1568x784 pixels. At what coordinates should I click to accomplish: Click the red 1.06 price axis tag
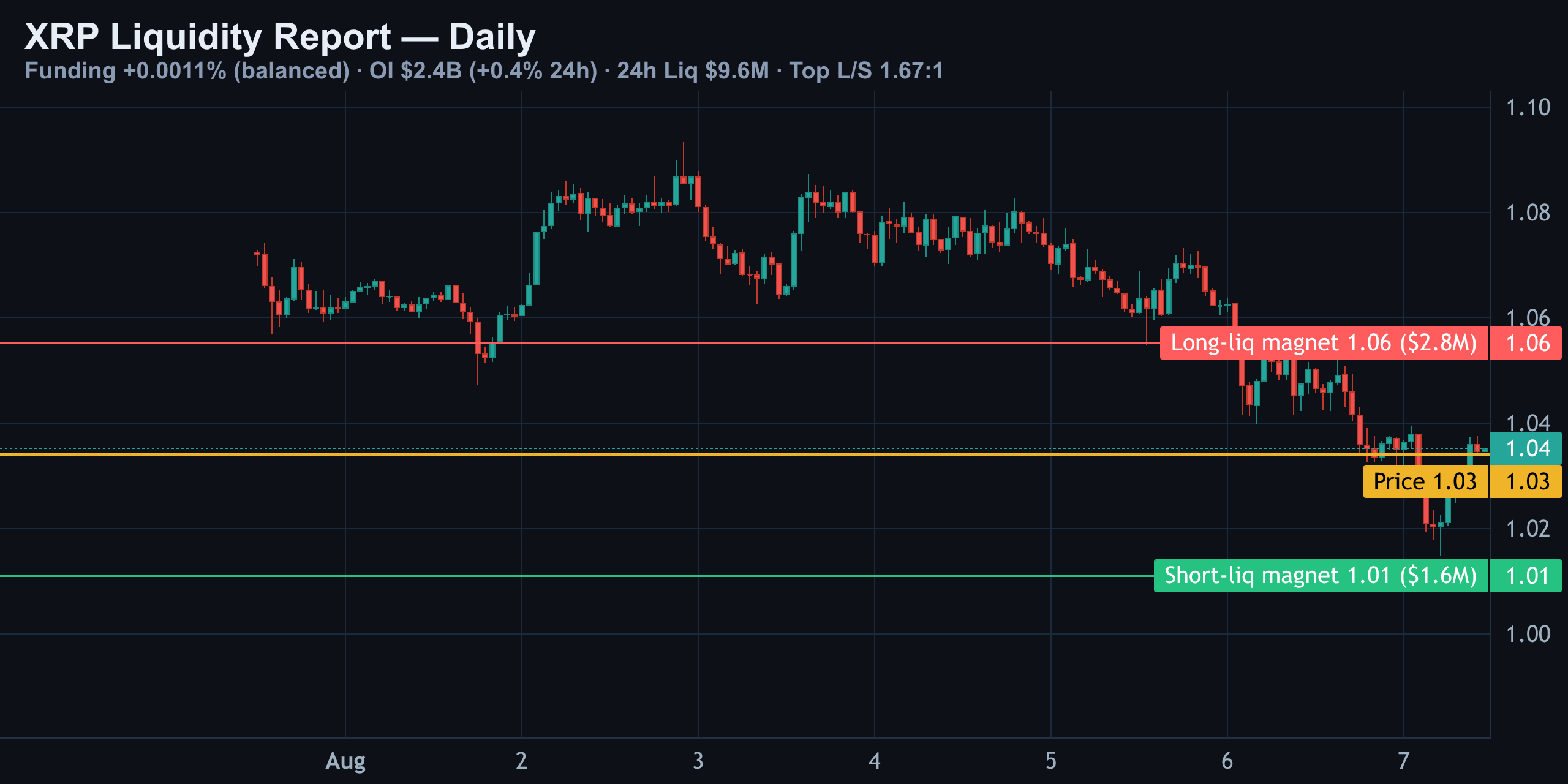click(x=1526, y=343)
